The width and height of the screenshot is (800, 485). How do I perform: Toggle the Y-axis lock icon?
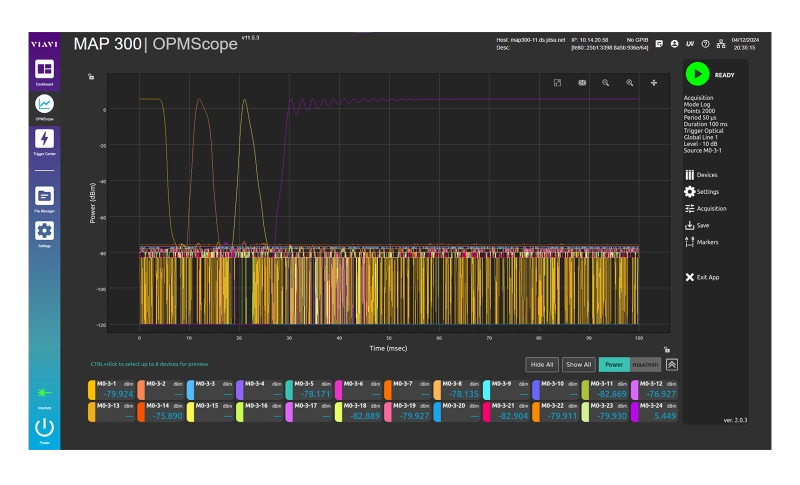[x=91, y=76]
